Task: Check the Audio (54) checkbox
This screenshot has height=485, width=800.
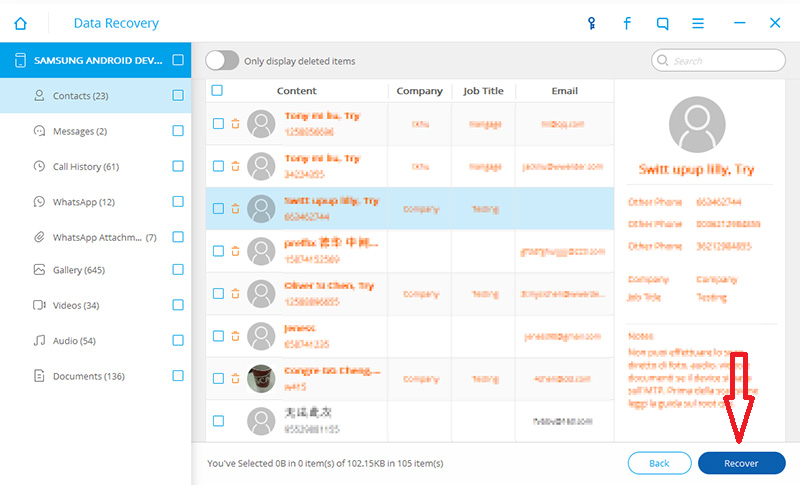Action: point(178,341)
